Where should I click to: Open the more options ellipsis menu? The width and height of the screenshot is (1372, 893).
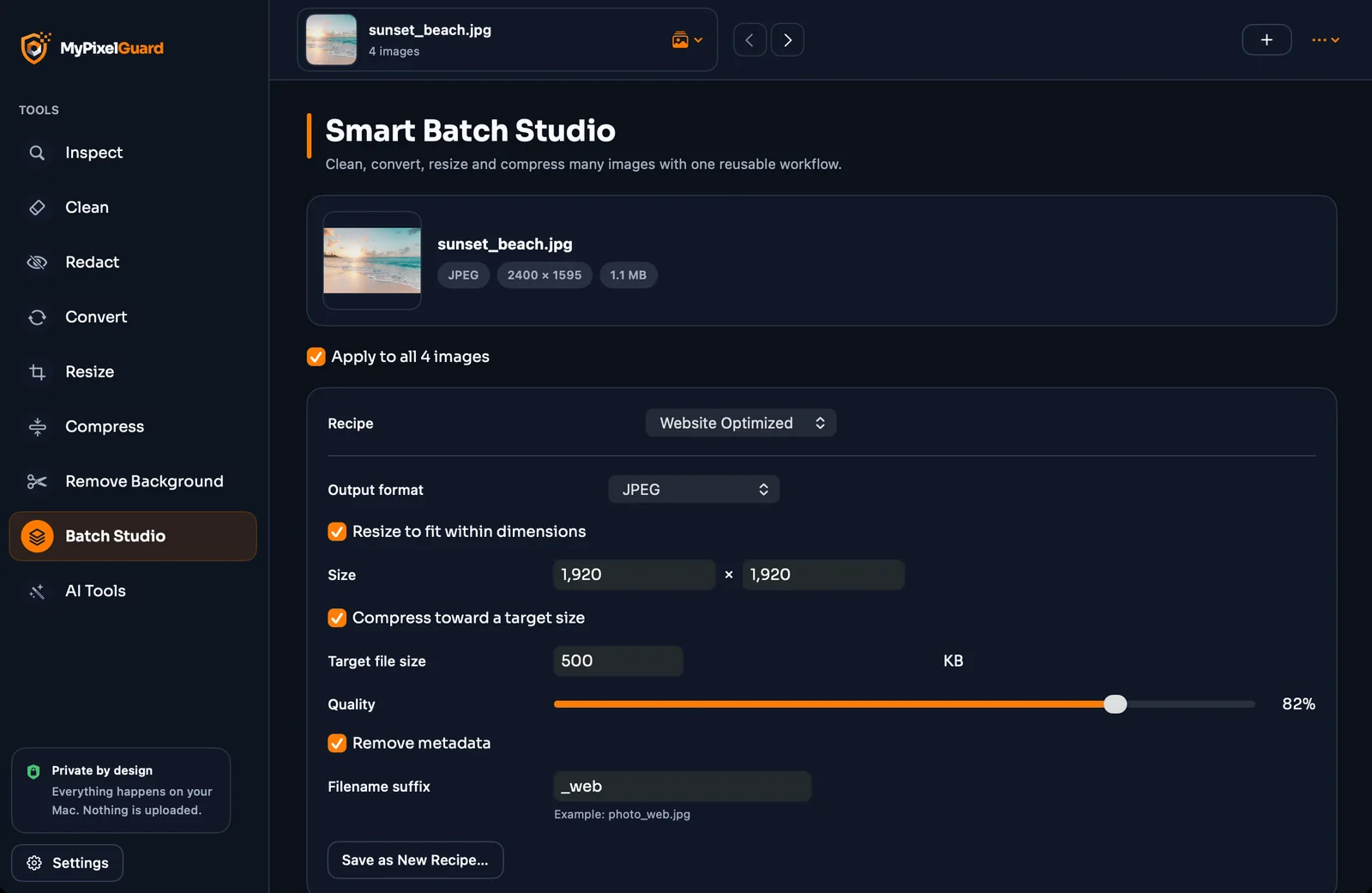point(1325,40)
